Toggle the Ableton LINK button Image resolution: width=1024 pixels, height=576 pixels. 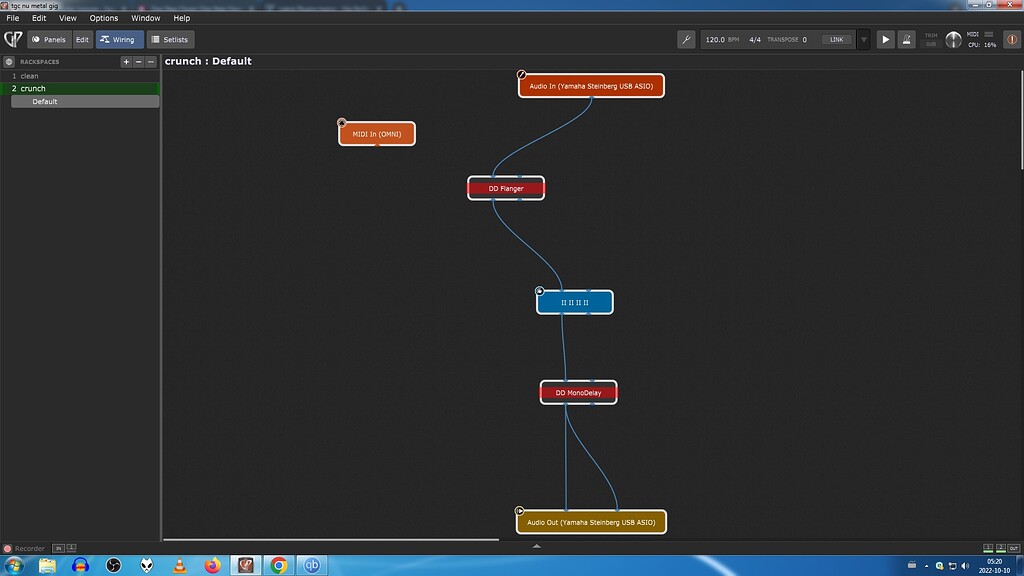[x=836, y=40]
